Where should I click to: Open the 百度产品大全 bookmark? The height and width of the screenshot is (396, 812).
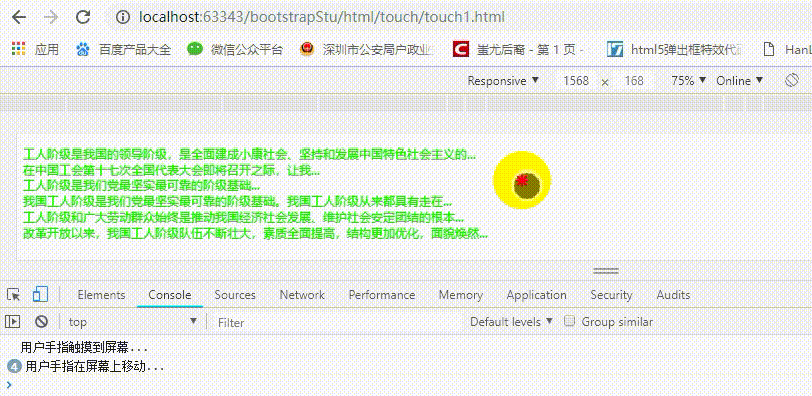pyautogui.click(x=123, y=50)
